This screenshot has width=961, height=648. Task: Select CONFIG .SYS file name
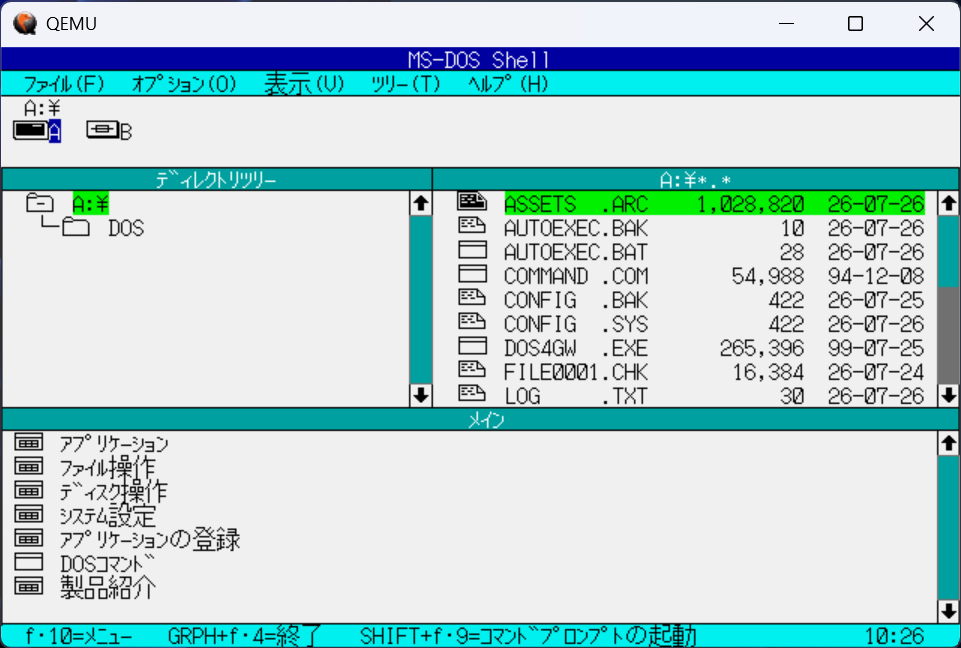pos(576,324)
